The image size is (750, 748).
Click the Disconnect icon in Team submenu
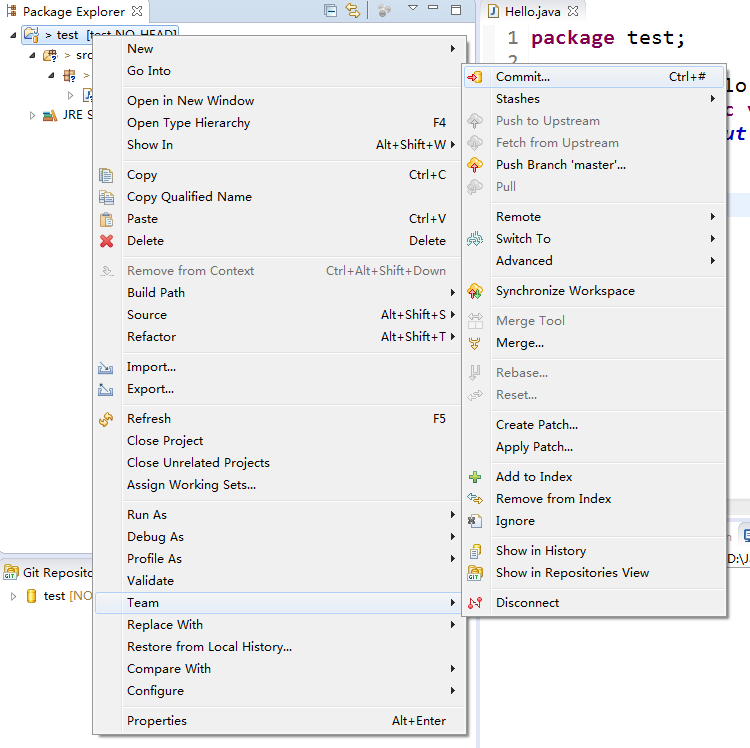click(x=476, y=603)
